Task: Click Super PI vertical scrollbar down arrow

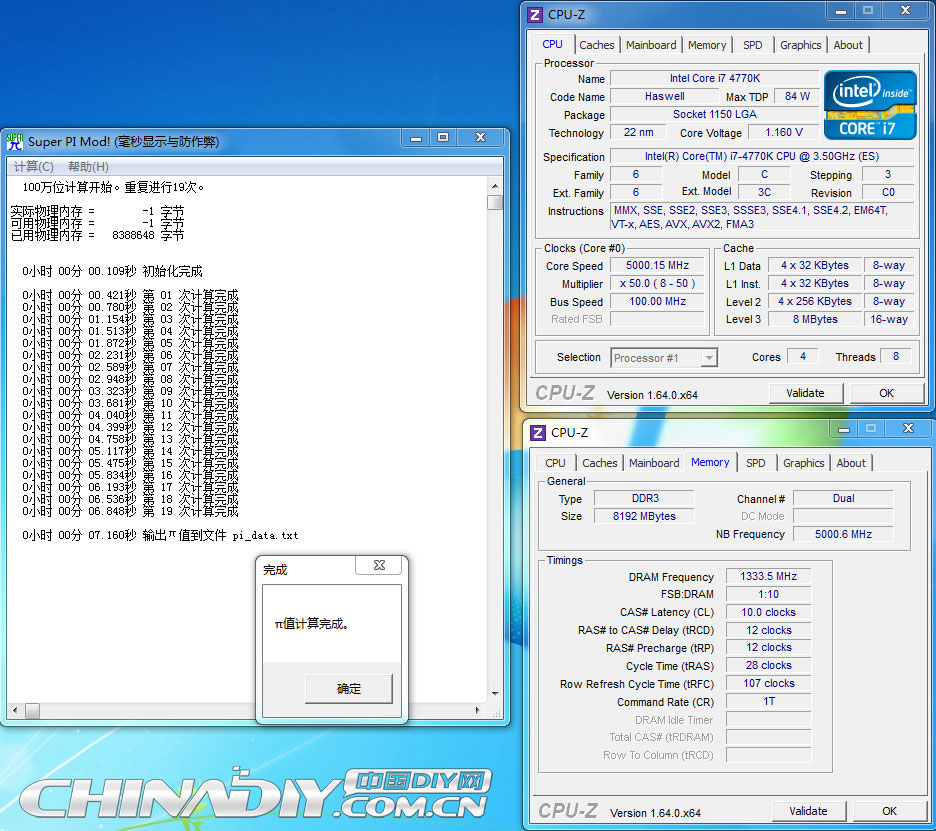Action: click(x=495, y=694)
